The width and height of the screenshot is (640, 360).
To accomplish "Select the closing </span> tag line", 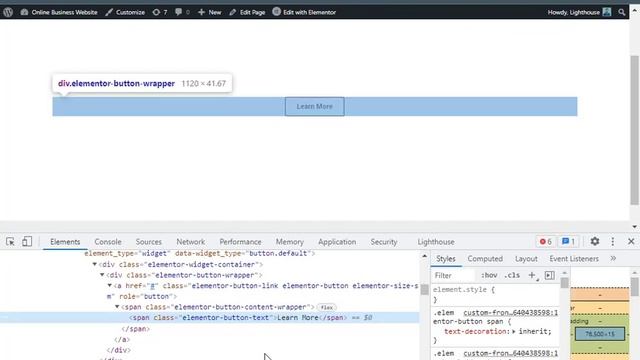I will tap(136, 329).
